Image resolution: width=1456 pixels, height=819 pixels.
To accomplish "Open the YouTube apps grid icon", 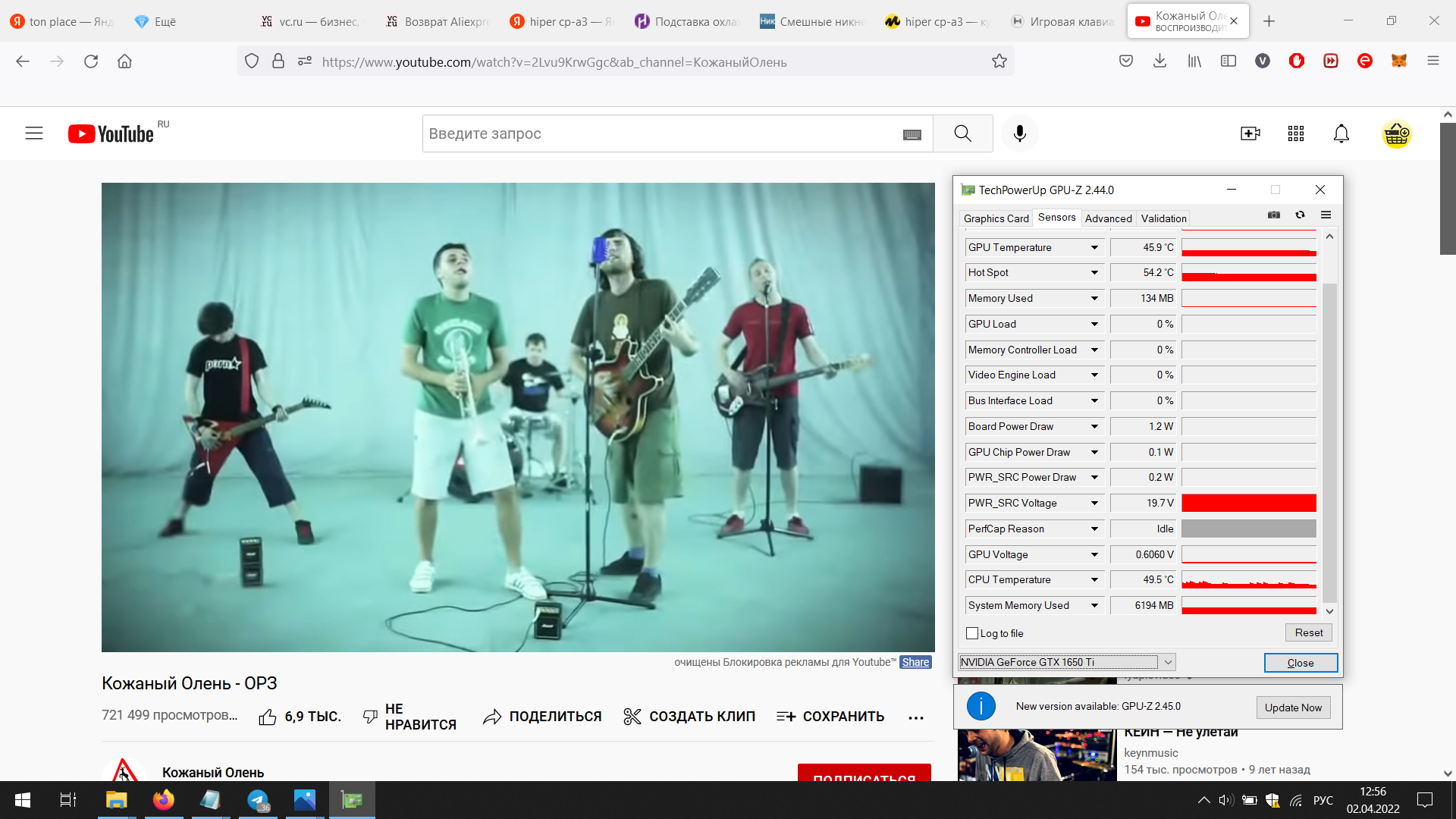I will click(1295, 133).
